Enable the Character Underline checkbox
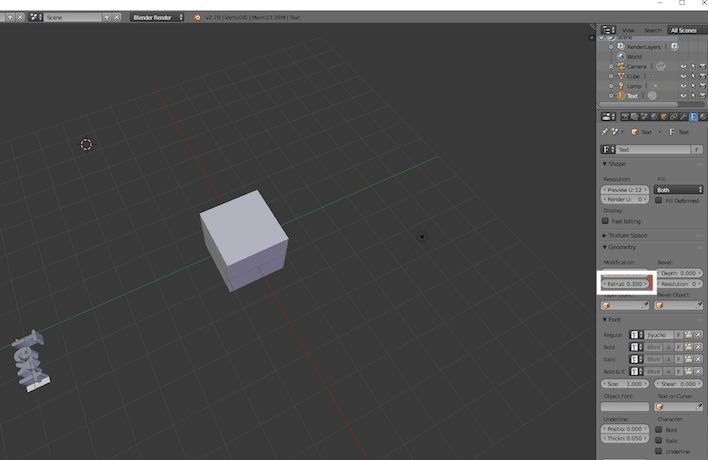This screenshot has height=460, width=708. point(658,451)
